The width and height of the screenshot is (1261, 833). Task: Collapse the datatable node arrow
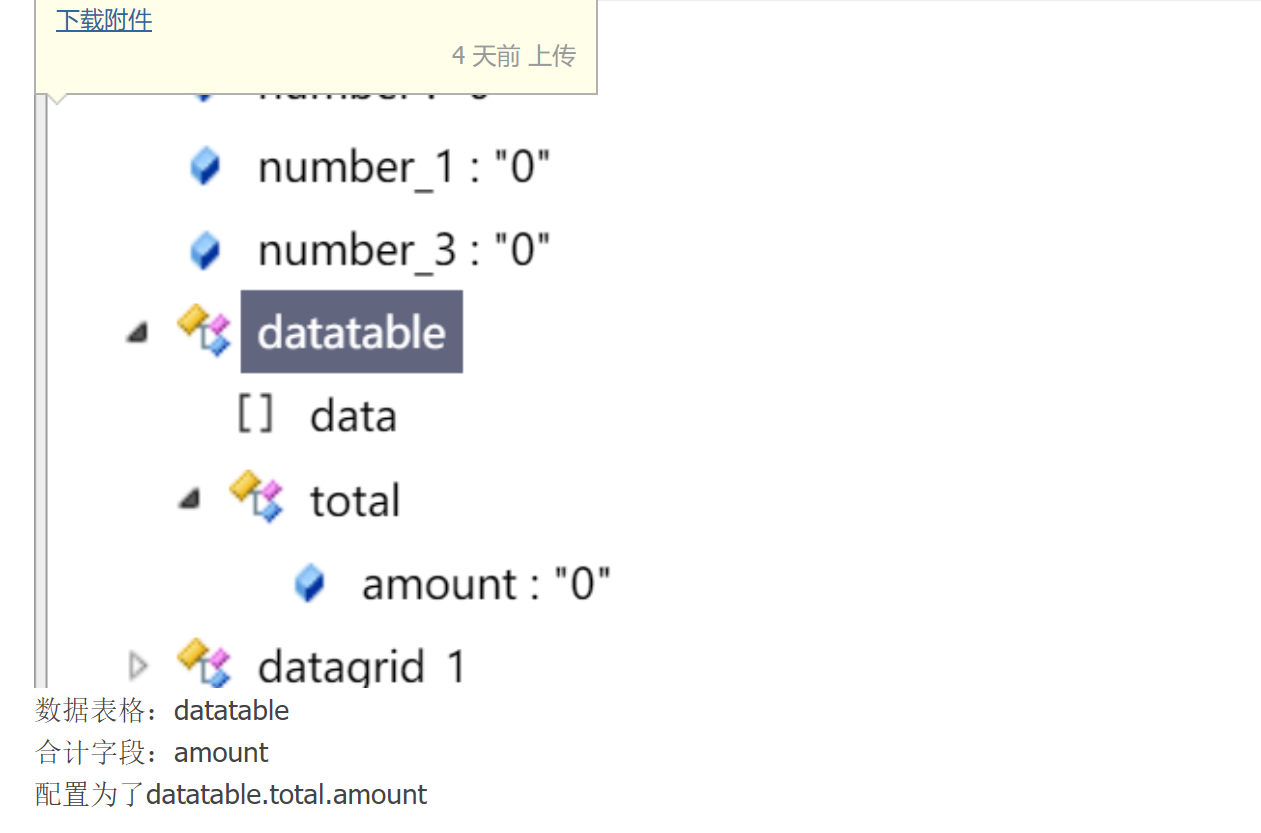(x=137, y=332)
